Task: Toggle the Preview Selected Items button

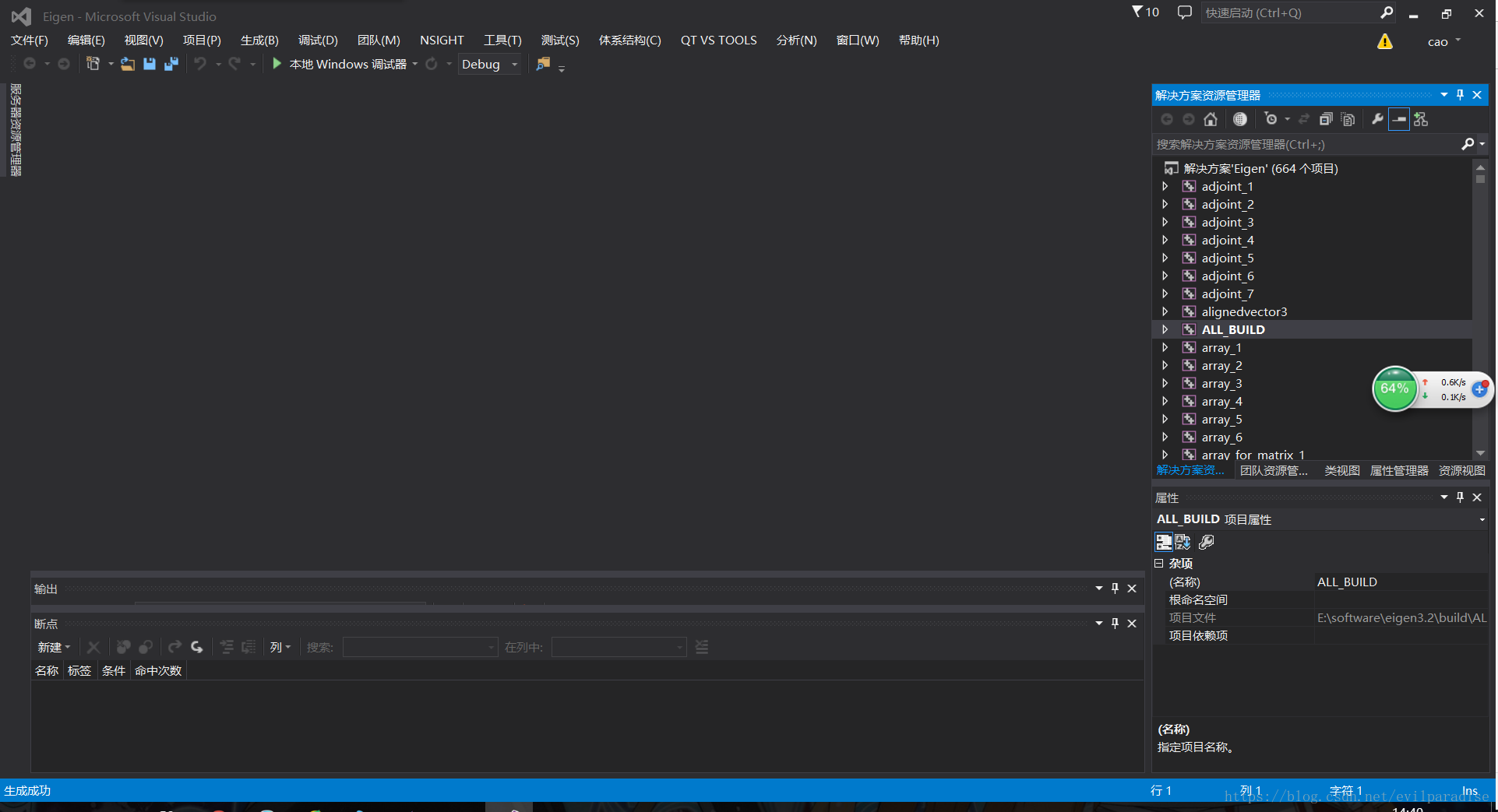Action: tap(1400, 119)
